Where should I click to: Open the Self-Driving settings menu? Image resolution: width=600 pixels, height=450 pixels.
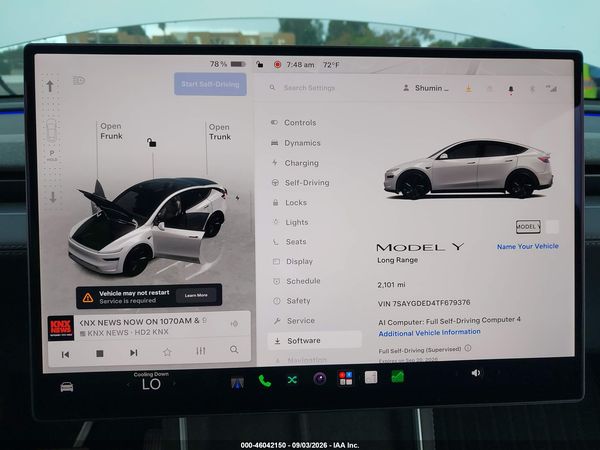[x=301, y=183]
